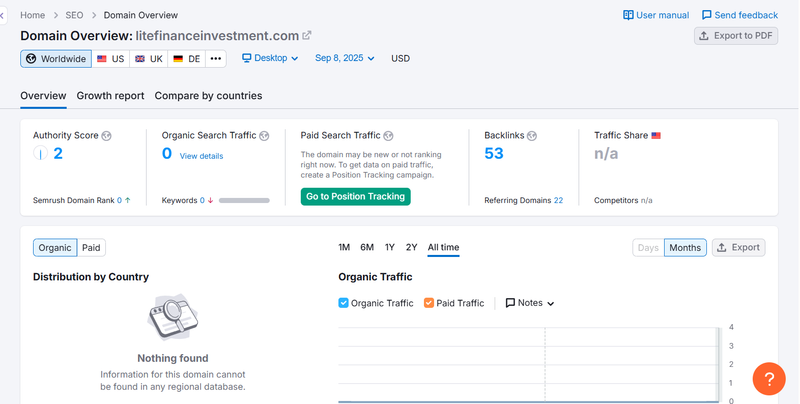The width and height of the screenshot is (800, 404).
Task: Open the orange help question mark button
Action: [x=769, y=378]
